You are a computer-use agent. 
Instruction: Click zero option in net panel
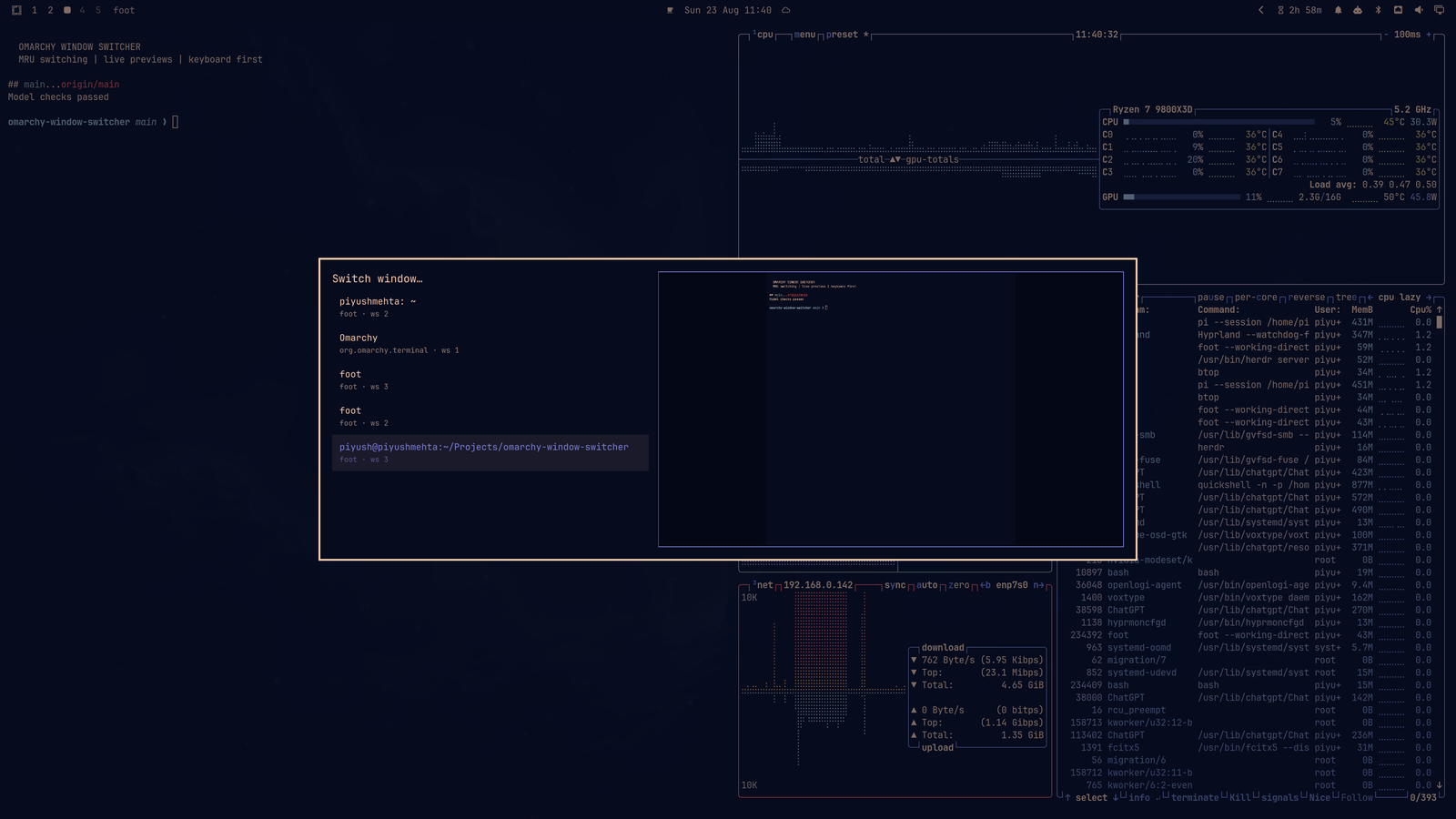click(959, 585)
